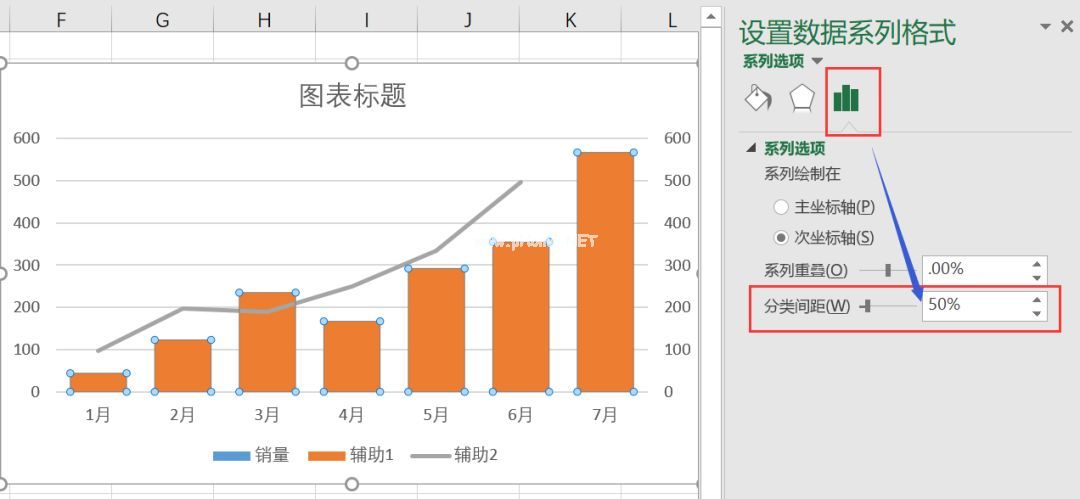1080x499 pixels.
Task: Increase 分类间距 with the up arrow
Action: (1037, 299)
